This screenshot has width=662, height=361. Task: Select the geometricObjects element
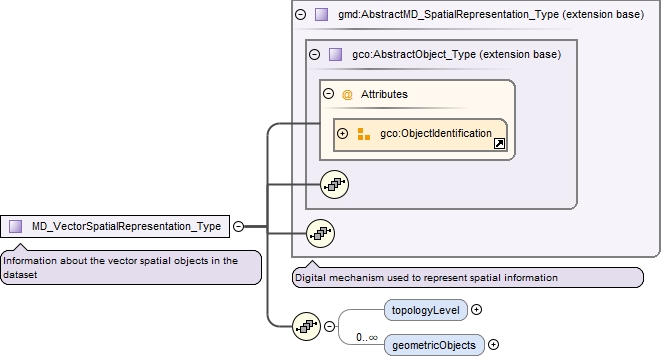pyautogui.click(x=434, y=345)
